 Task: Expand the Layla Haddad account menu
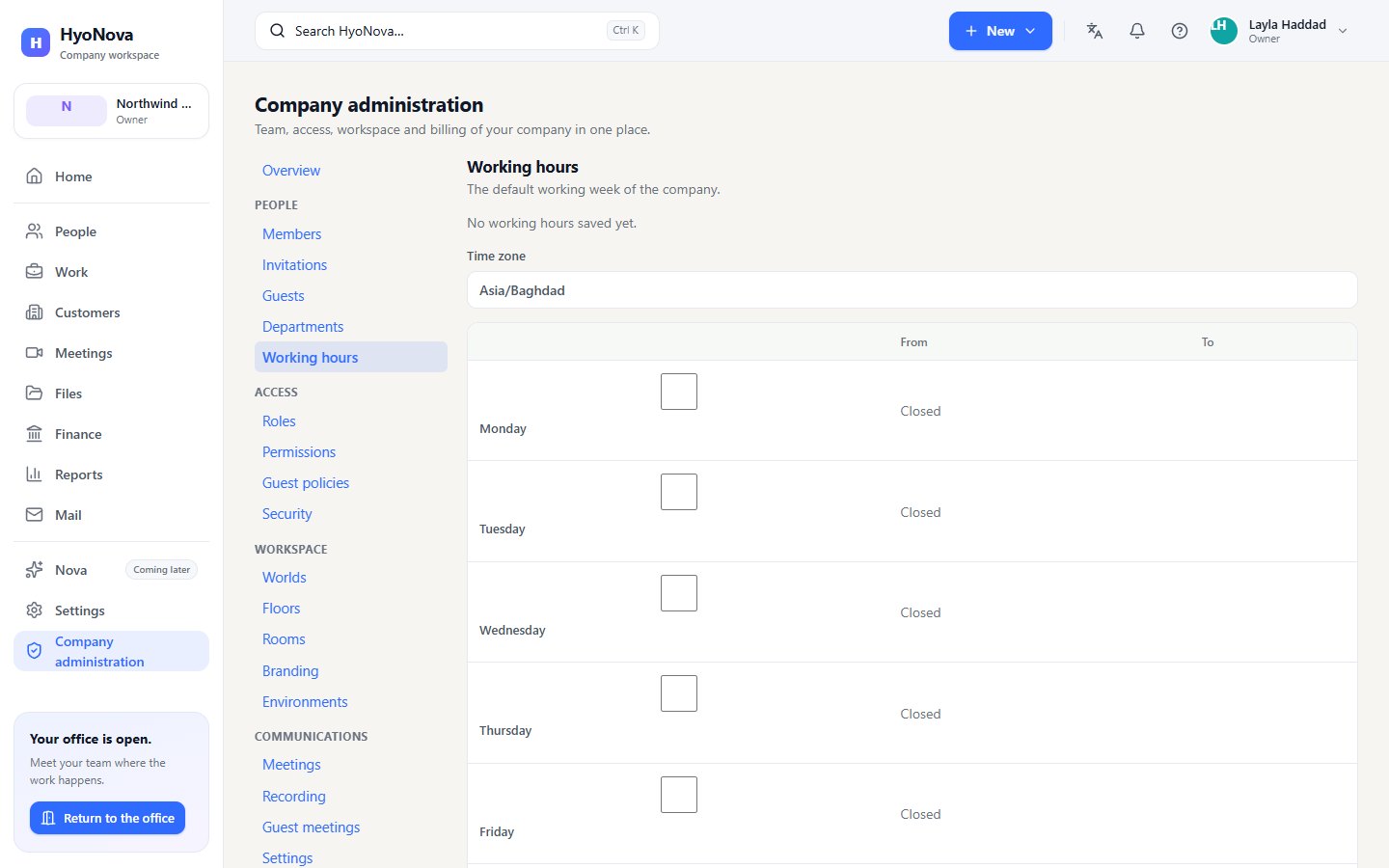coord(1280,31)
